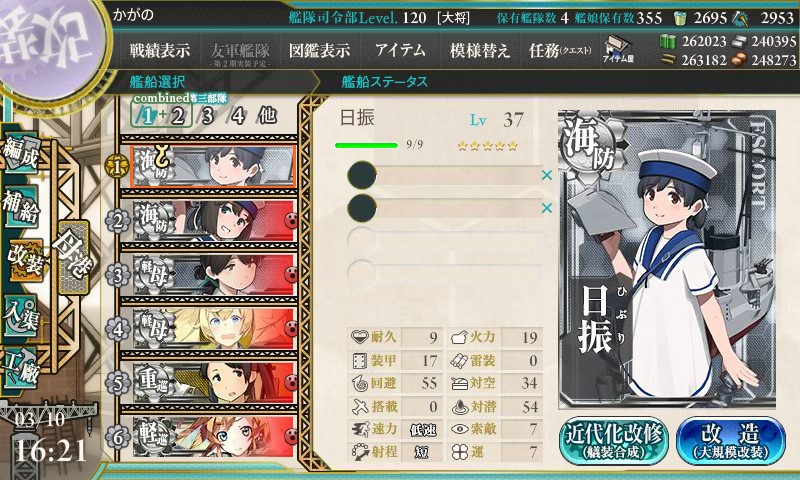Remove the second equipment slot with X
This screenshot has height=480, width=800.
546,208
